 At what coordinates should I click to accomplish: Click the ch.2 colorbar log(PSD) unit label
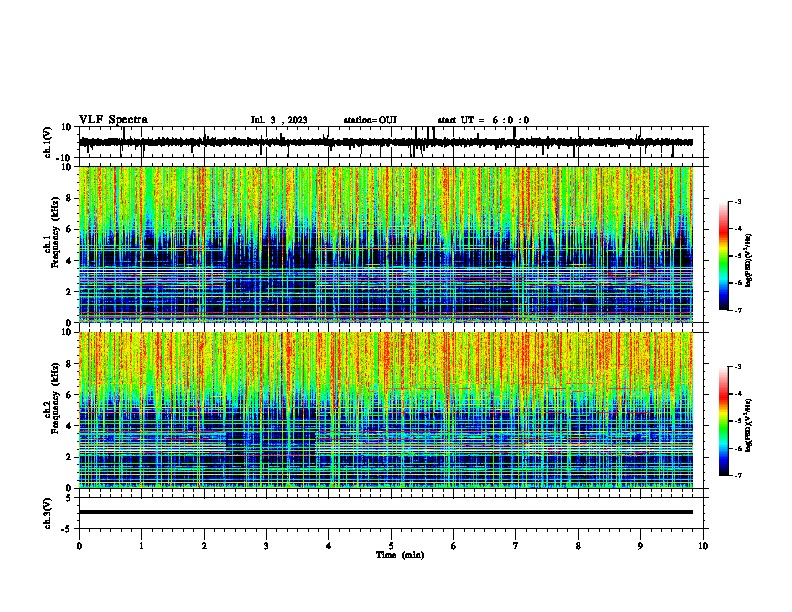pos(749,425)
